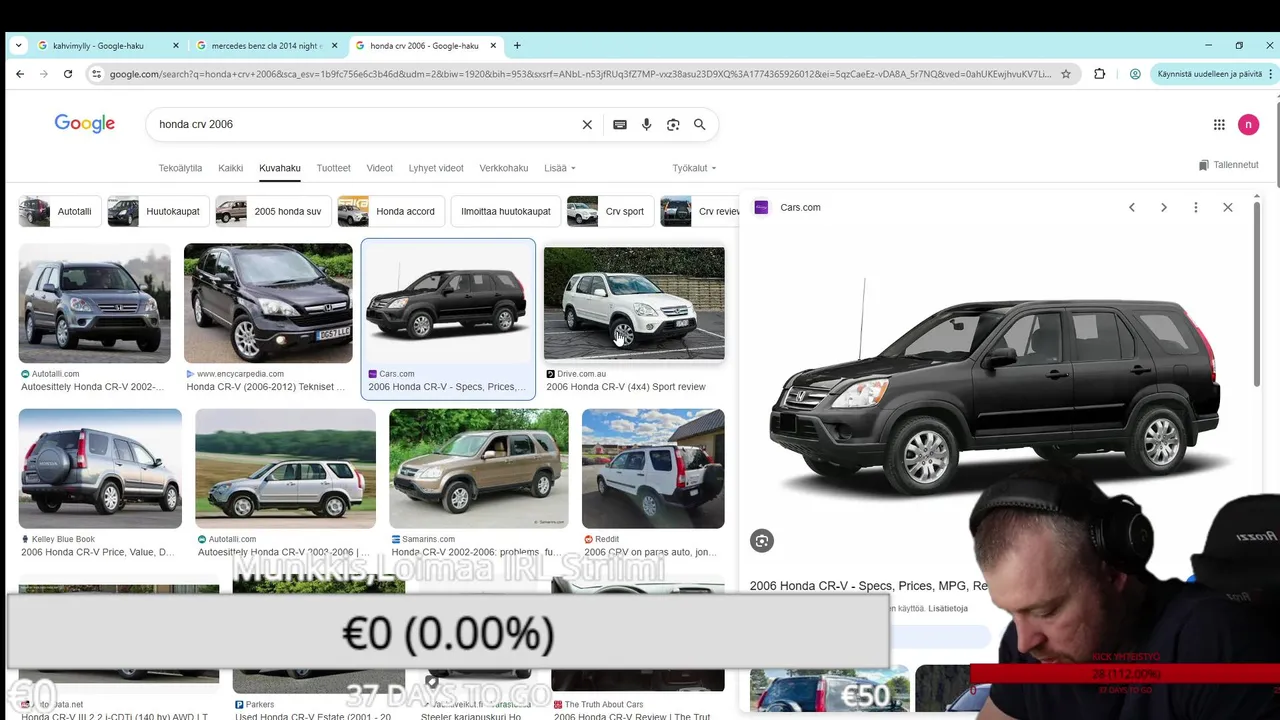Open large black CR-V preview image
Image resolution: width=1280 pixels, height=720 pixels.
pyautogui.click(x=995, y=390)
